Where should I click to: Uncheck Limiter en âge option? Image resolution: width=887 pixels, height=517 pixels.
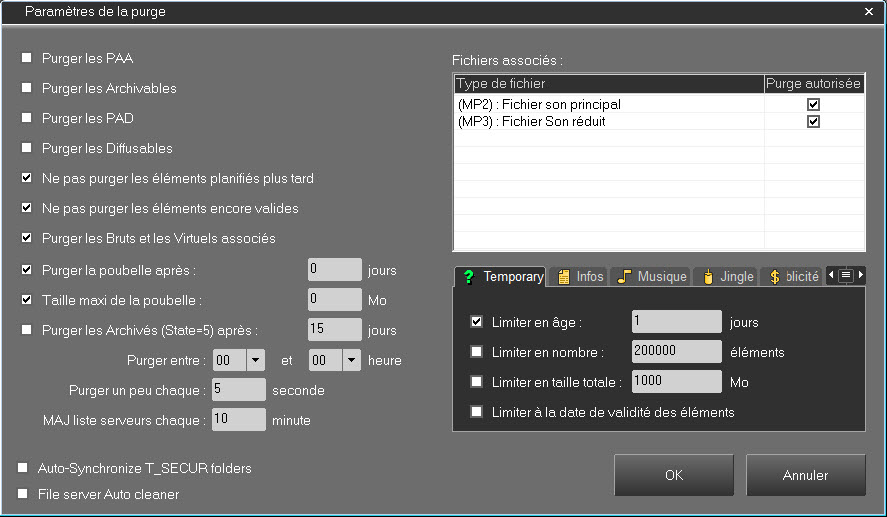click(x=477, y=322)
